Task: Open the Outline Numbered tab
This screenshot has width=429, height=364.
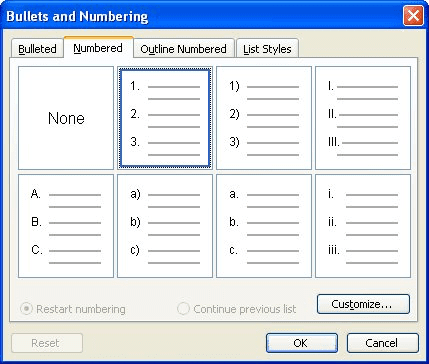Action: tap(184, 49)
